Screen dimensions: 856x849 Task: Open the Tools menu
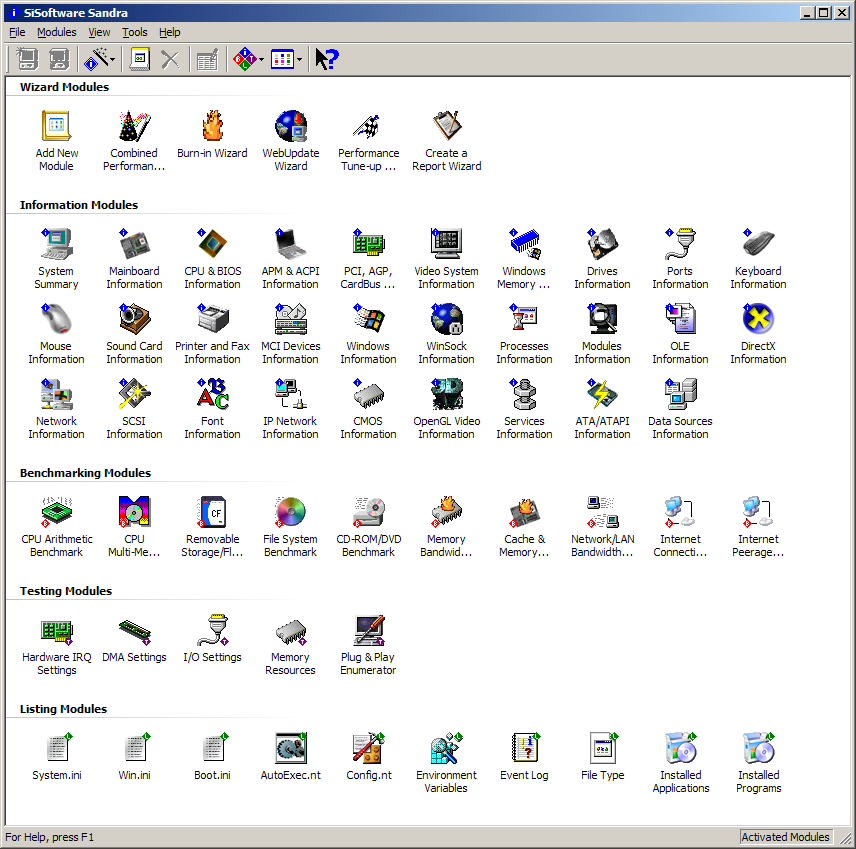(134, 32)
